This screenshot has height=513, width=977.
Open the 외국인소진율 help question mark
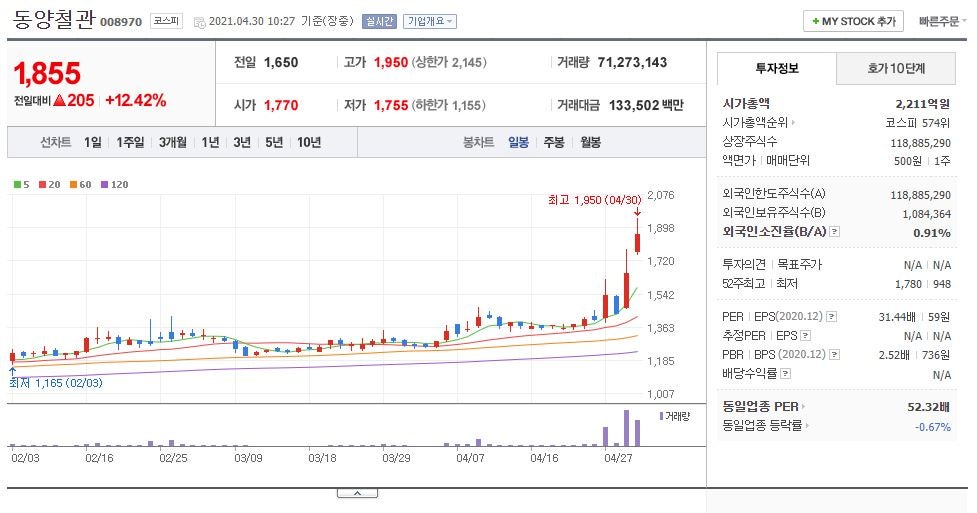(834, 232)
